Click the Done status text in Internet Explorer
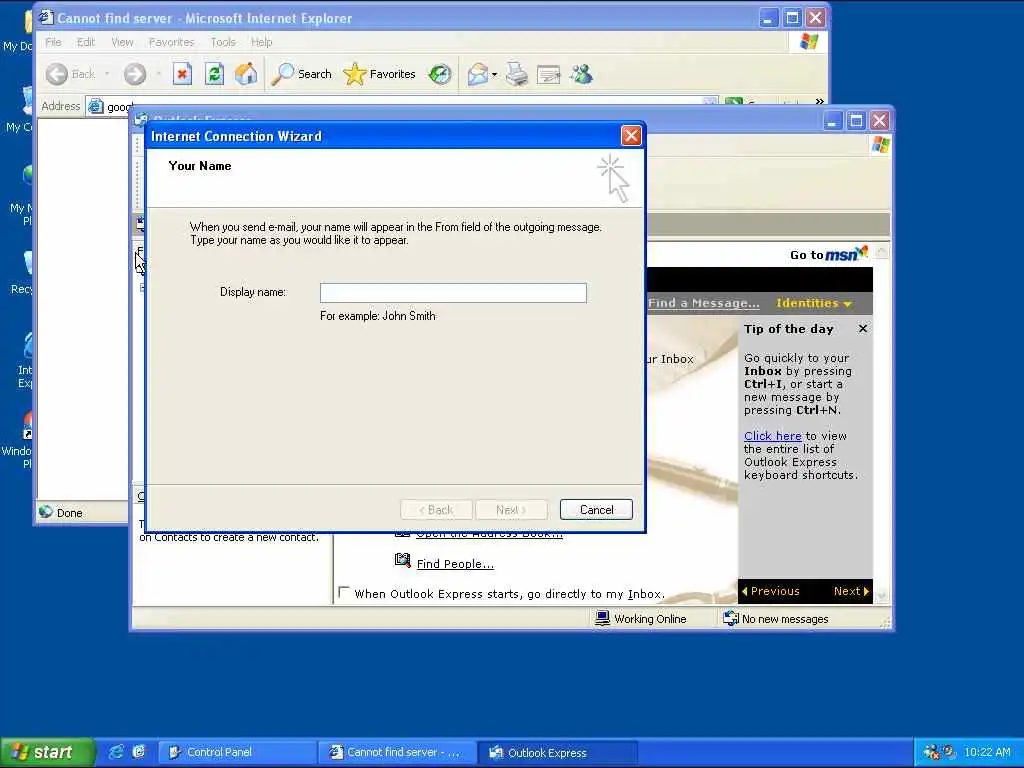This screenshot has width=1024, height=768. pyautogui.click(x=69, y=513)
